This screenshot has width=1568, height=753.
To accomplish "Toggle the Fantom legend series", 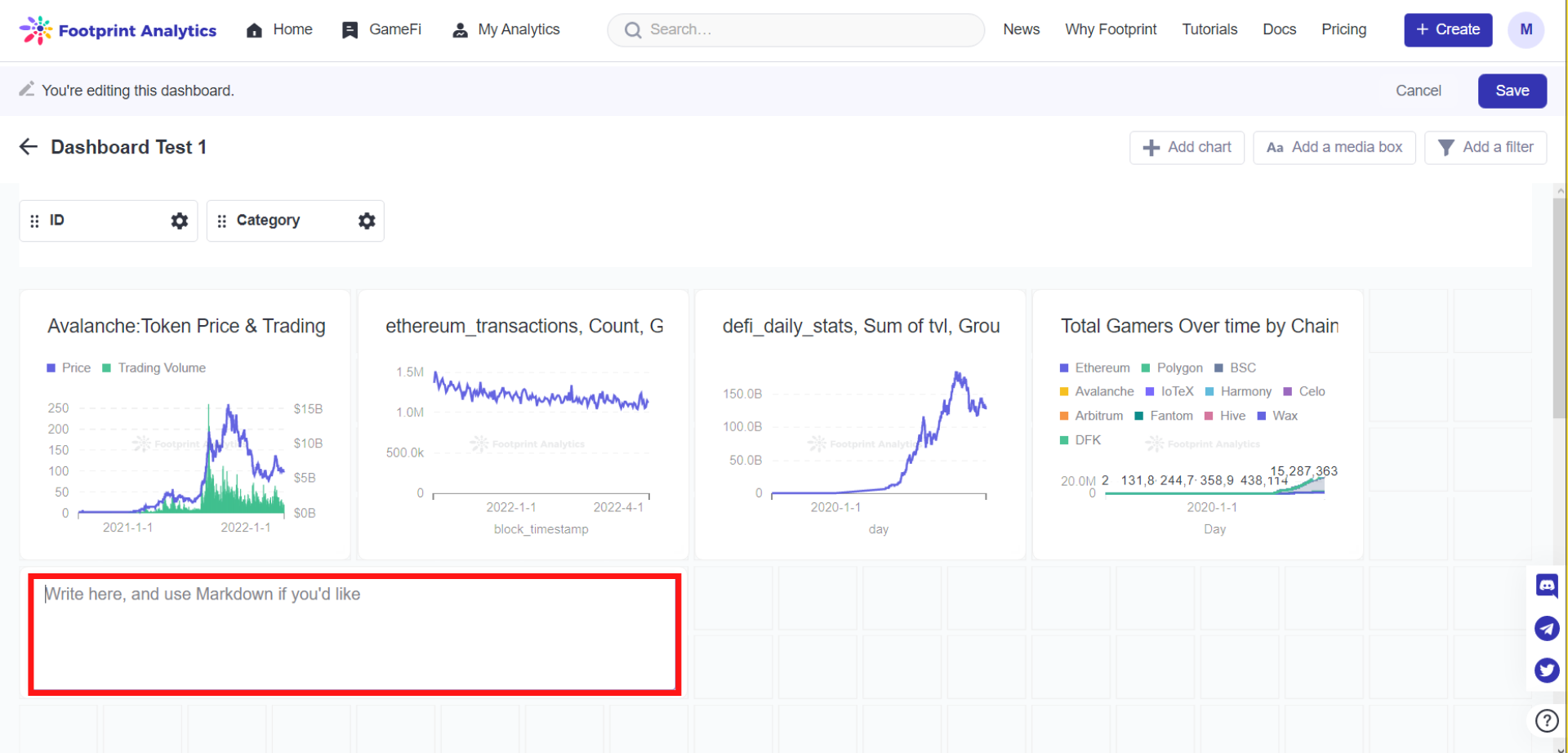I will 1164,416.
